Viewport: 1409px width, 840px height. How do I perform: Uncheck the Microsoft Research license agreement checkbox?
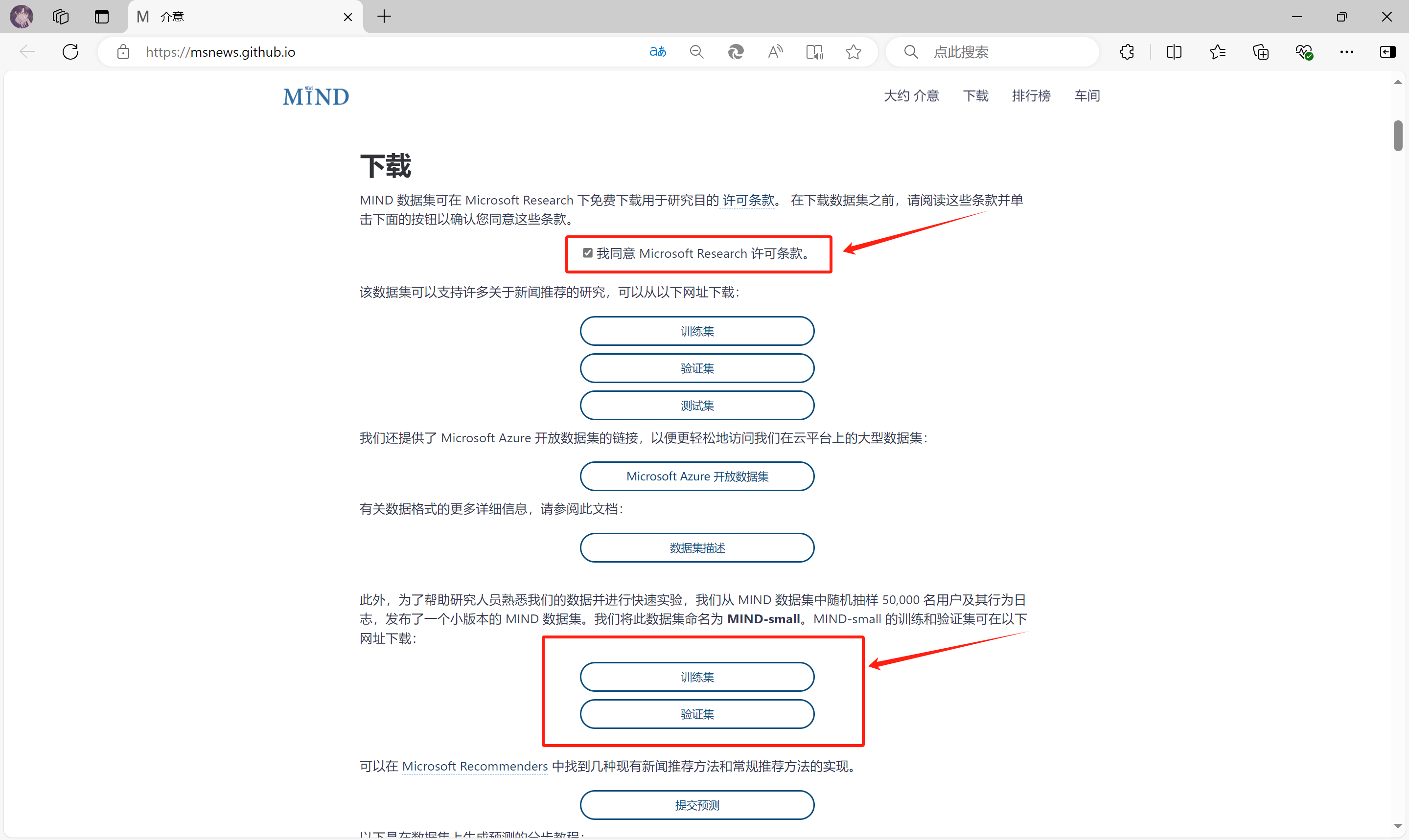[588, 253]
